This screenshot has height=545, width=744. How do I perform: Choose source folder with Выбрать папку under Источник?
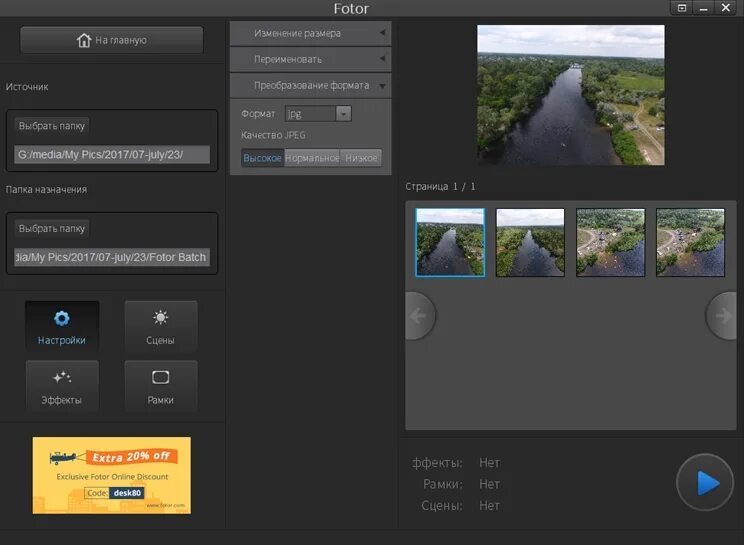[52, 126]
